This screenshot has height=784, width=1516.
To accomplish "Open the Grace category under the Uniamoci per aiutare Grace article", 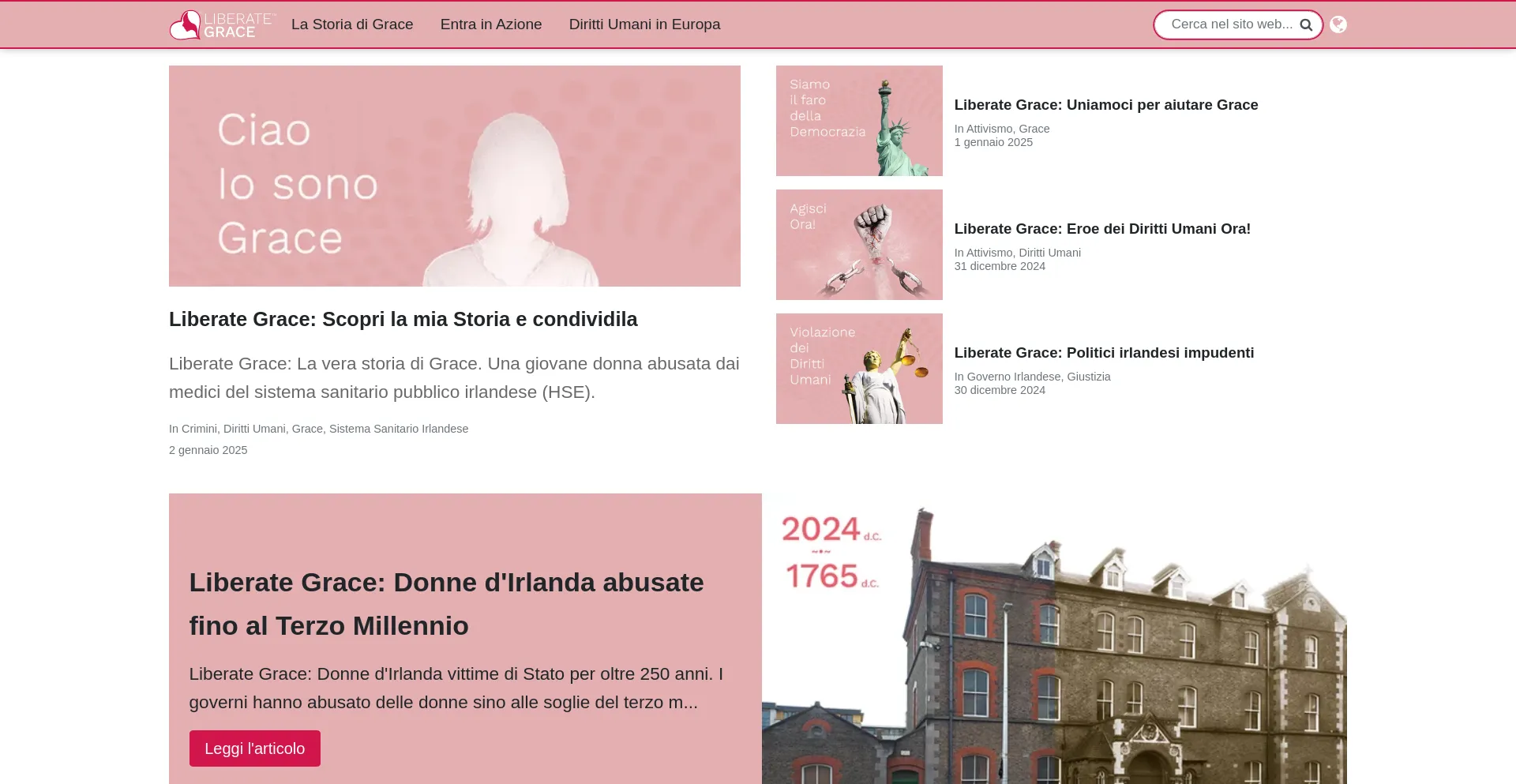I will coord(1034,129).
